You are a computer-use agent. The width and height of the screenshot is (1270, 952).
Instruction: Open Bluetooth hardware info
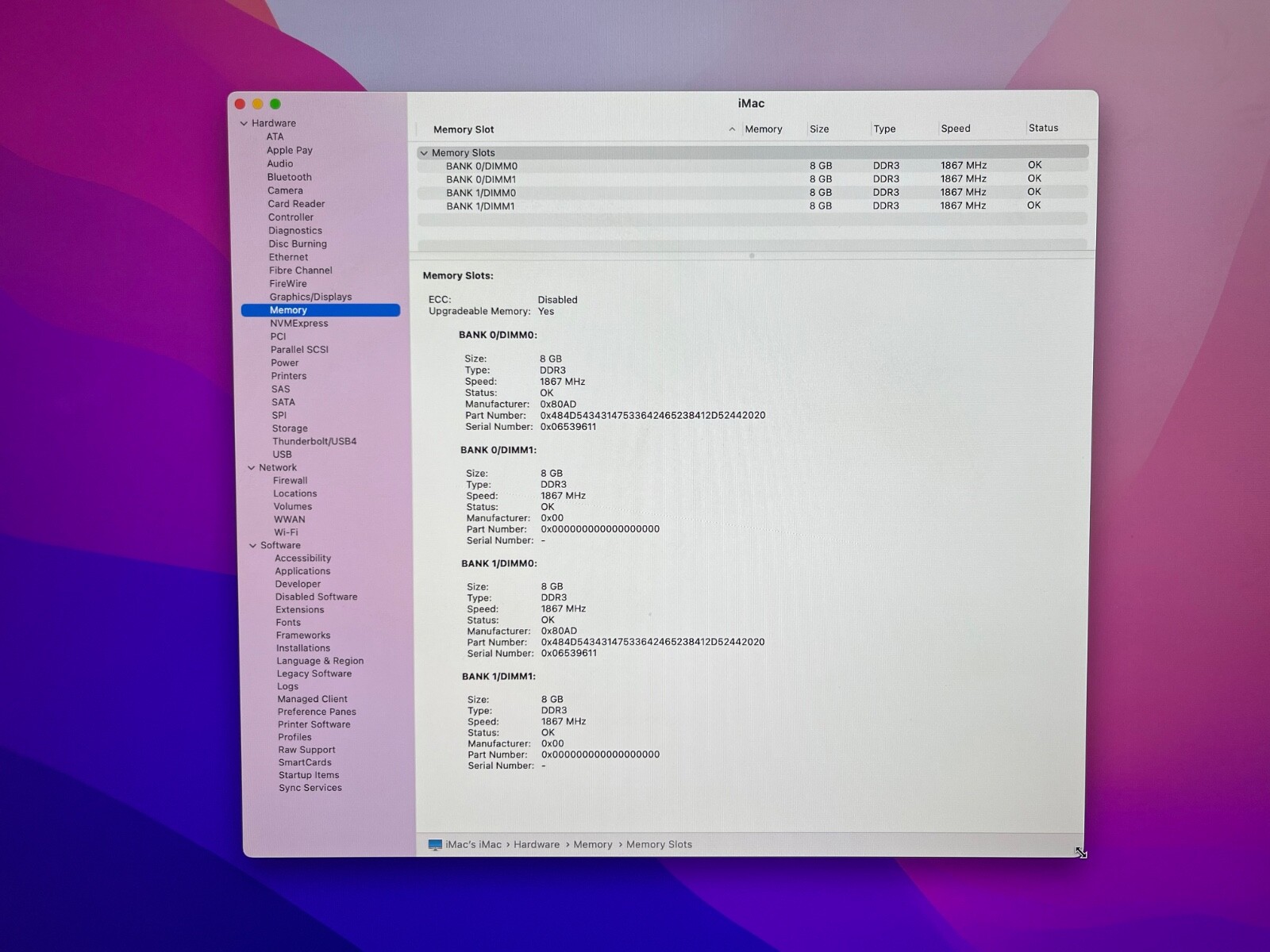[289, 178]
